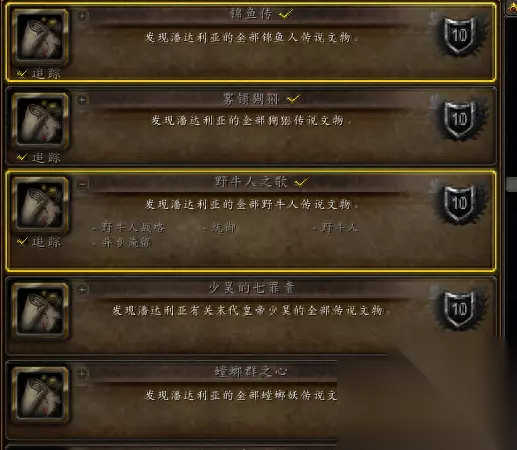This screenshot has height=450, width=517.
Task: Click the 10-point shield on 锦鱼传
Action: pos(459,36)
